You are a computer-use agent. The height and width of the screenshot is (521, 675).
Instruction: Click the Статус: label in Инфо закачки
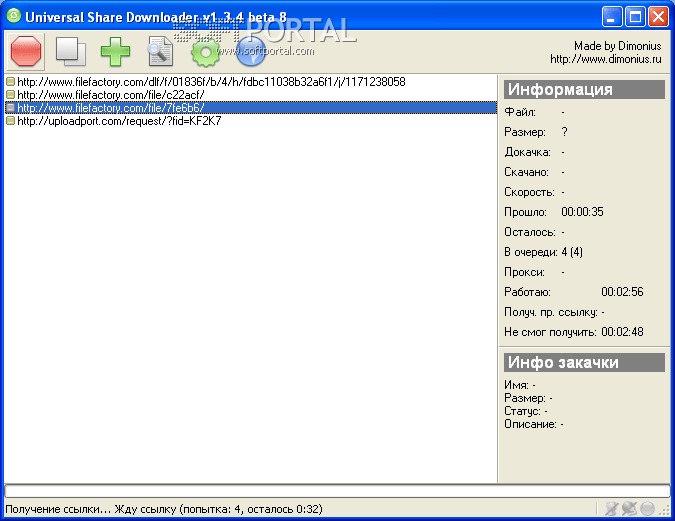pyautogui.click(x=522, y=411)
